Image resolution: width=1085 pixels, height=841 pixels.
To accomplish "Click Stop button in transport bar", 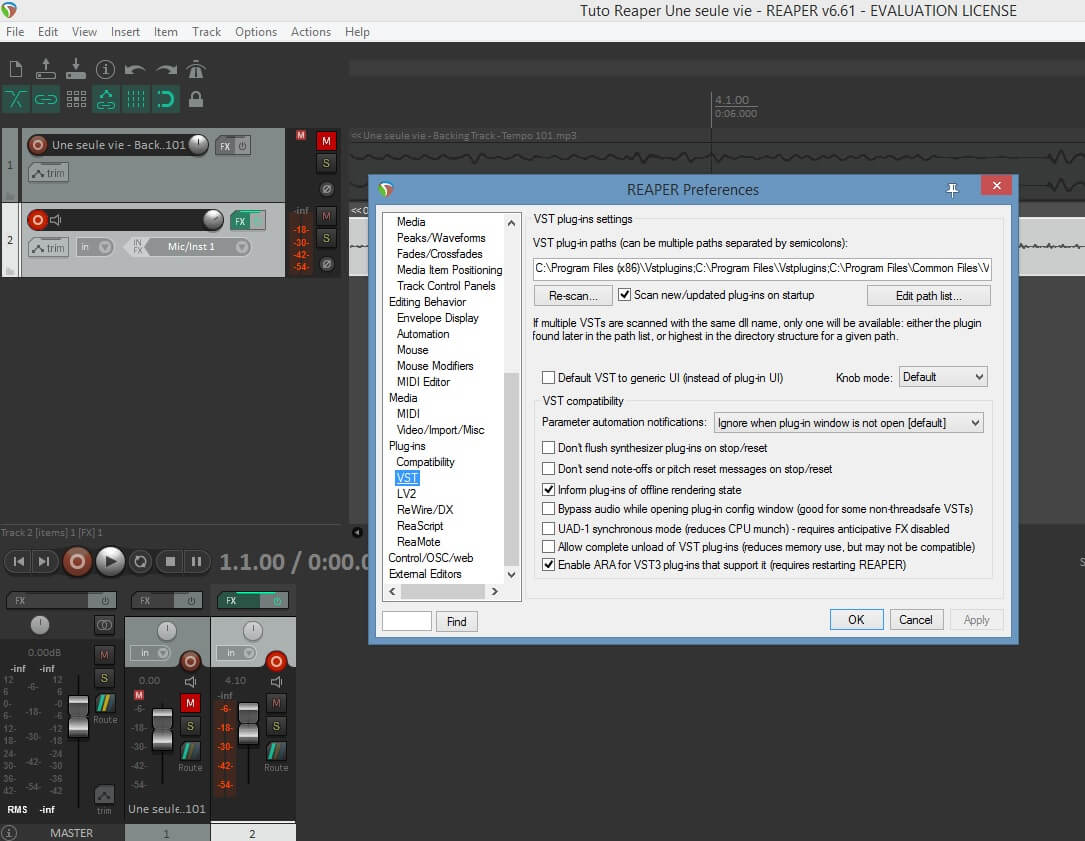I will coord(170,561).
